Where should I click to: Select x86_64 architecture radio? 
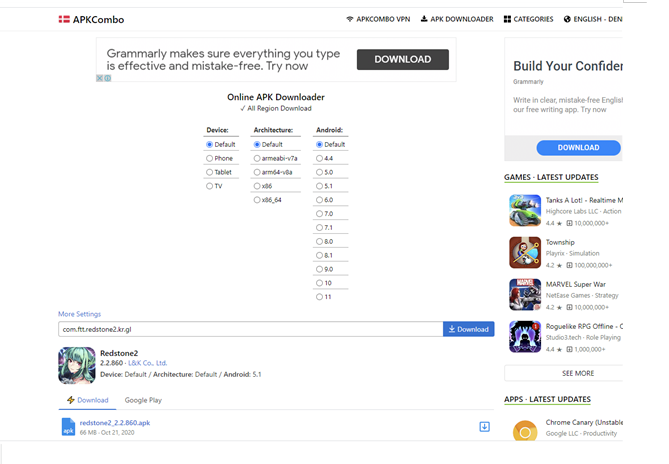(x=257, y=200)
